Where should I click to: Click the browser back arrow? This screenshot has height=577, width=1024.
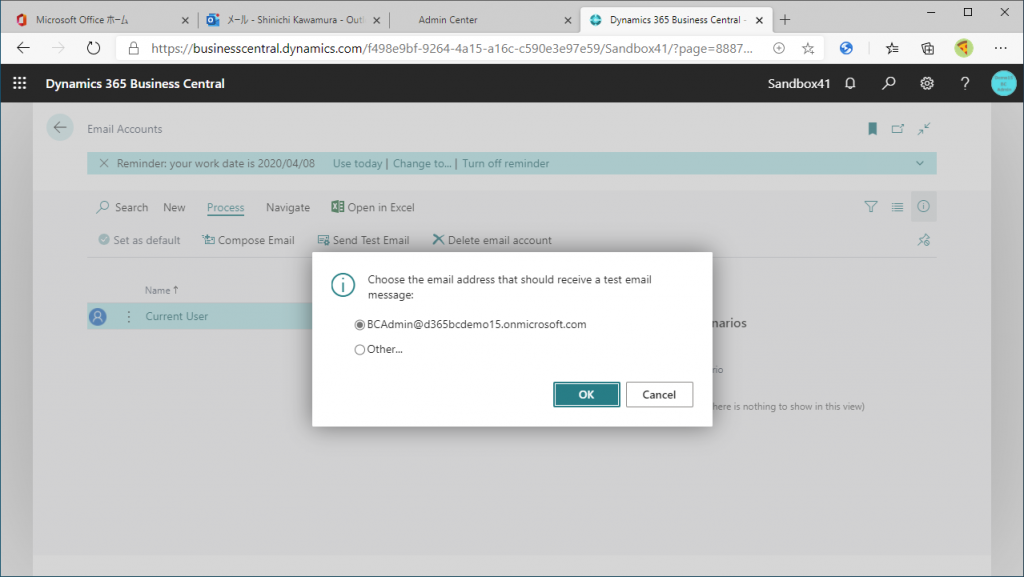click(23, 48)
